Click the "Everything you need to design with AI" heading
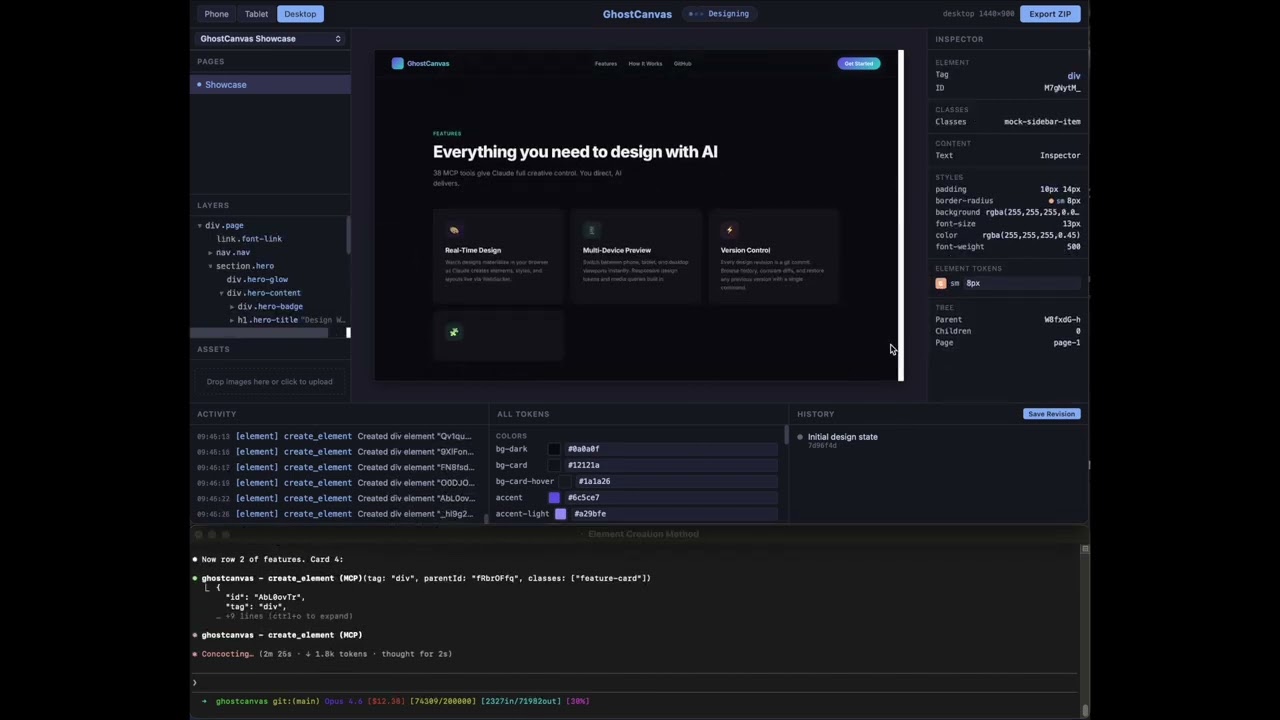The width and height of the screenshot is (1280, 720). point(575,152)
